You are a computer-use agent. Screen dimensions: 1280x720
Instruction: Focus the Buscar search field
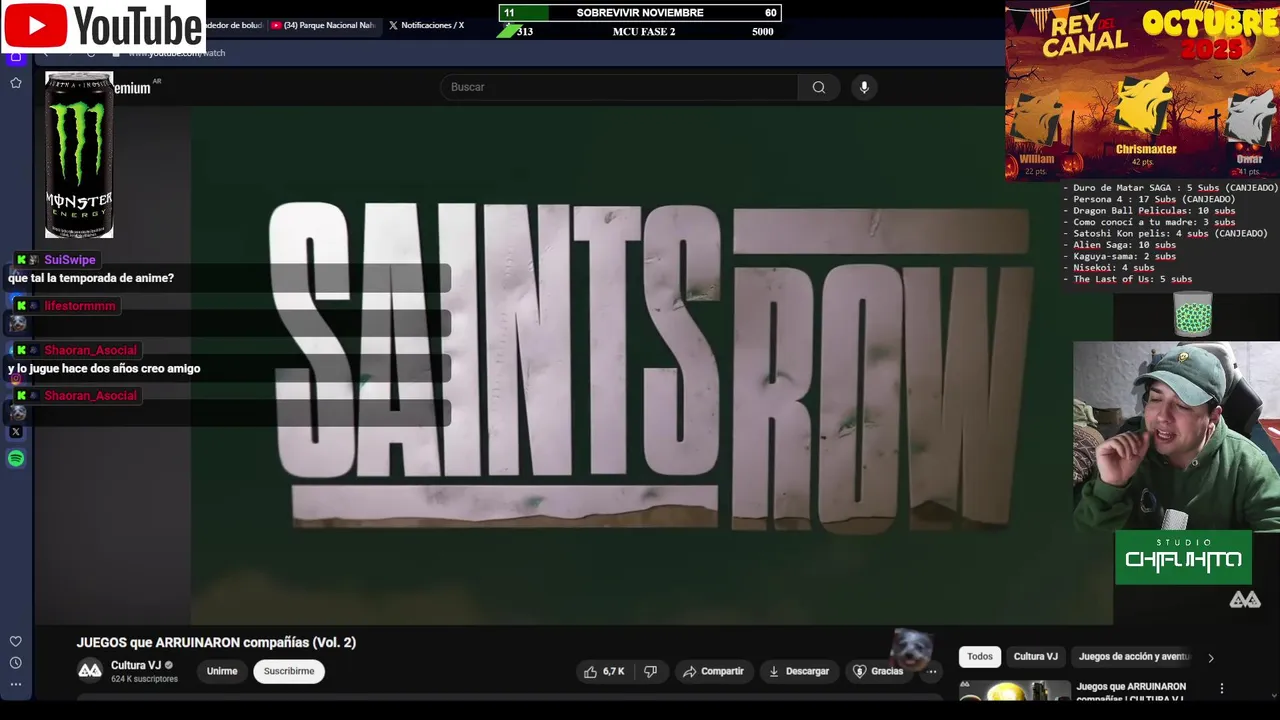click(x=620, y=87)
